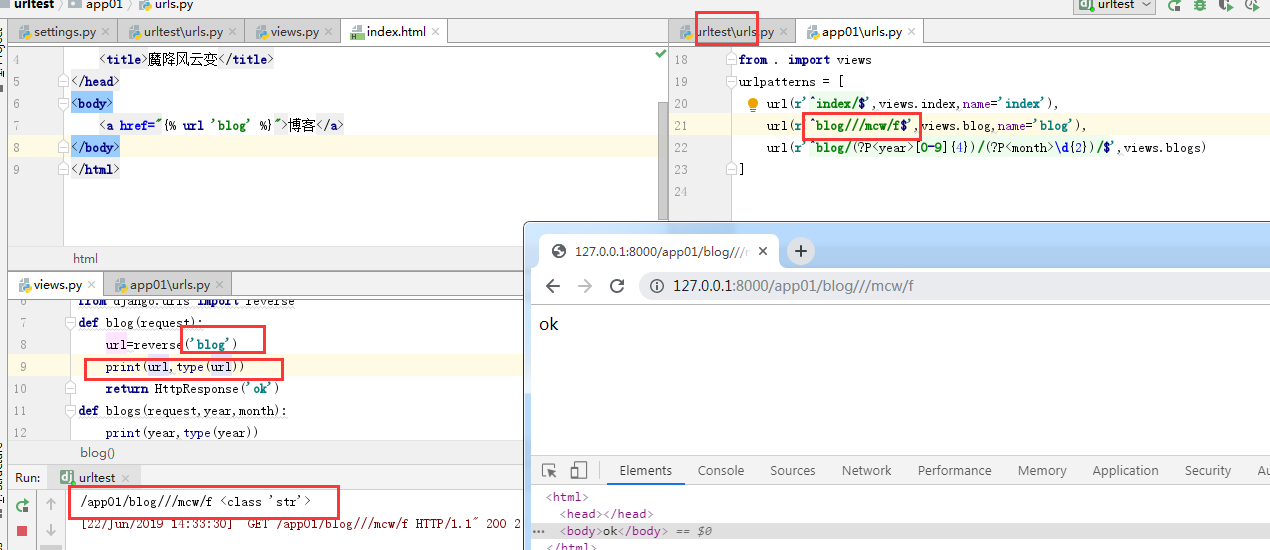Collapse the def blogs function fold marker
1270x550 pixels.
click(x=68, y=411)
